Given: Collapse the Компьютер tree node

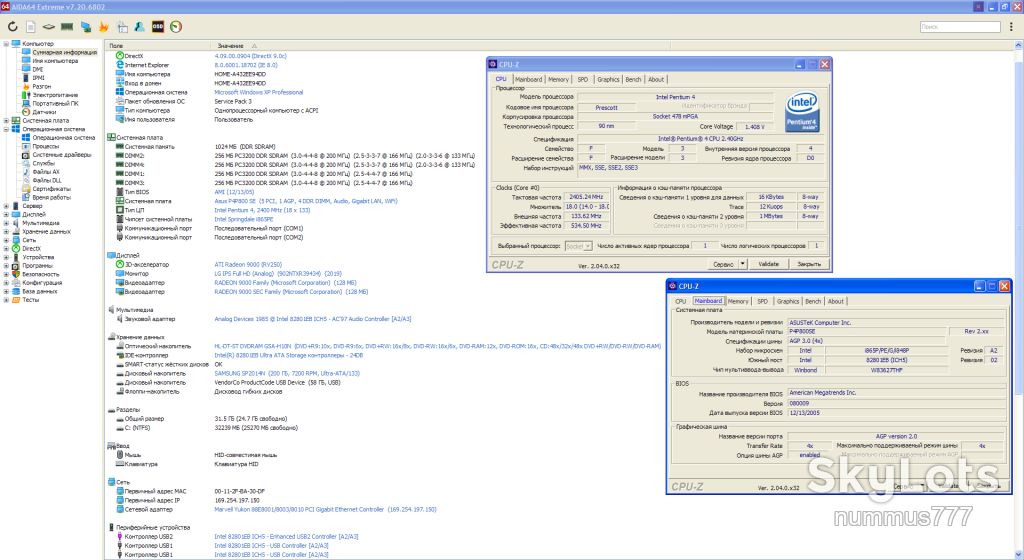Looking at the screenshot, I should [6, 44].
